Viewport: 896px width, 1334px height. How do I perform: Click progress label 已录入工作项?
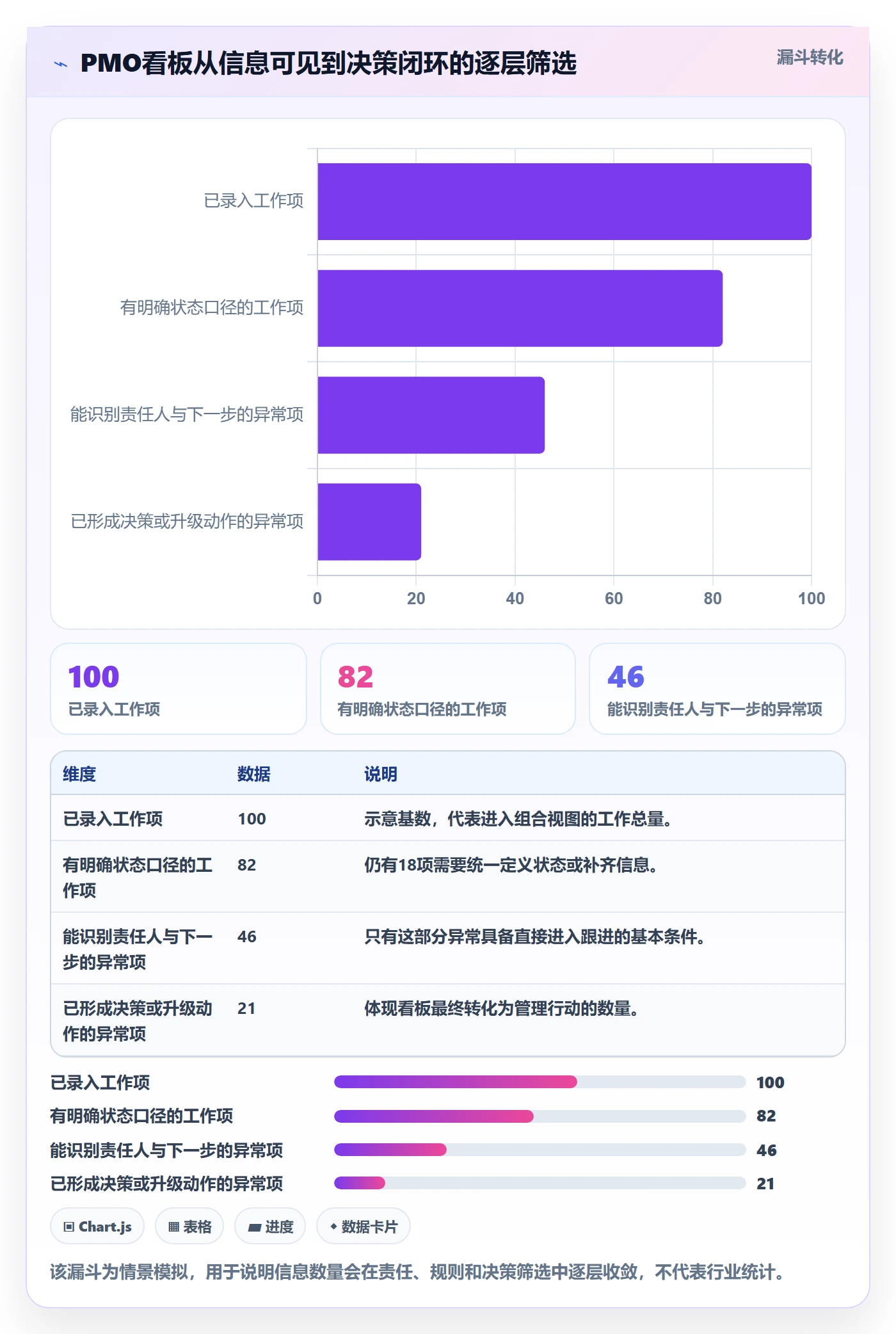[100, 1082]
